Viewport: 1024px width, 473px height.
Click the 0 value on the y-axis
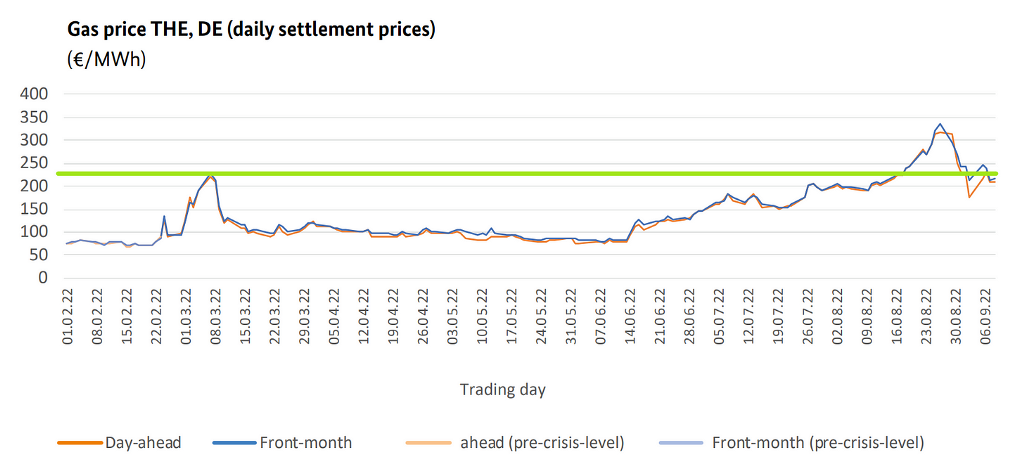[x=44, y=277]
